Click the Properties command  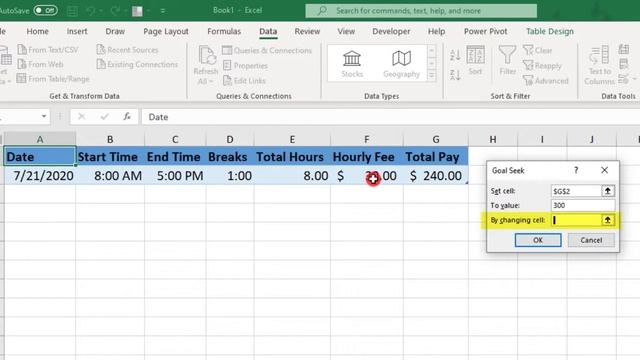tap(245, 65)
